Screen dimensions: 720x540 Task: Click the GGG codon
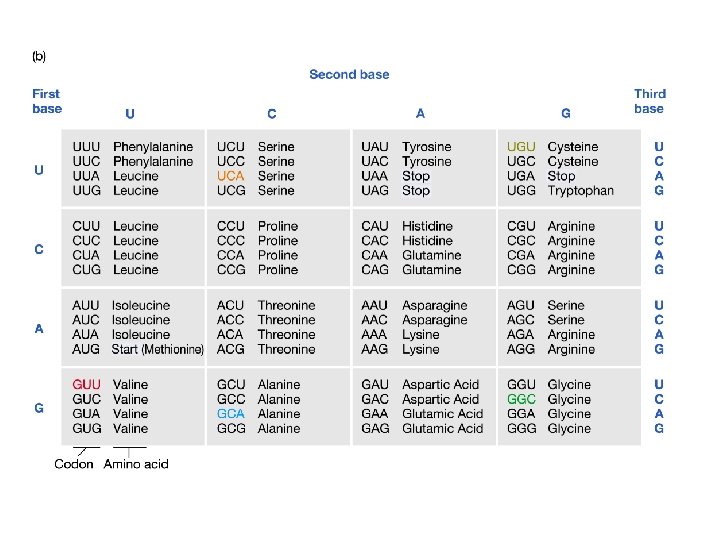click(521, 429)
